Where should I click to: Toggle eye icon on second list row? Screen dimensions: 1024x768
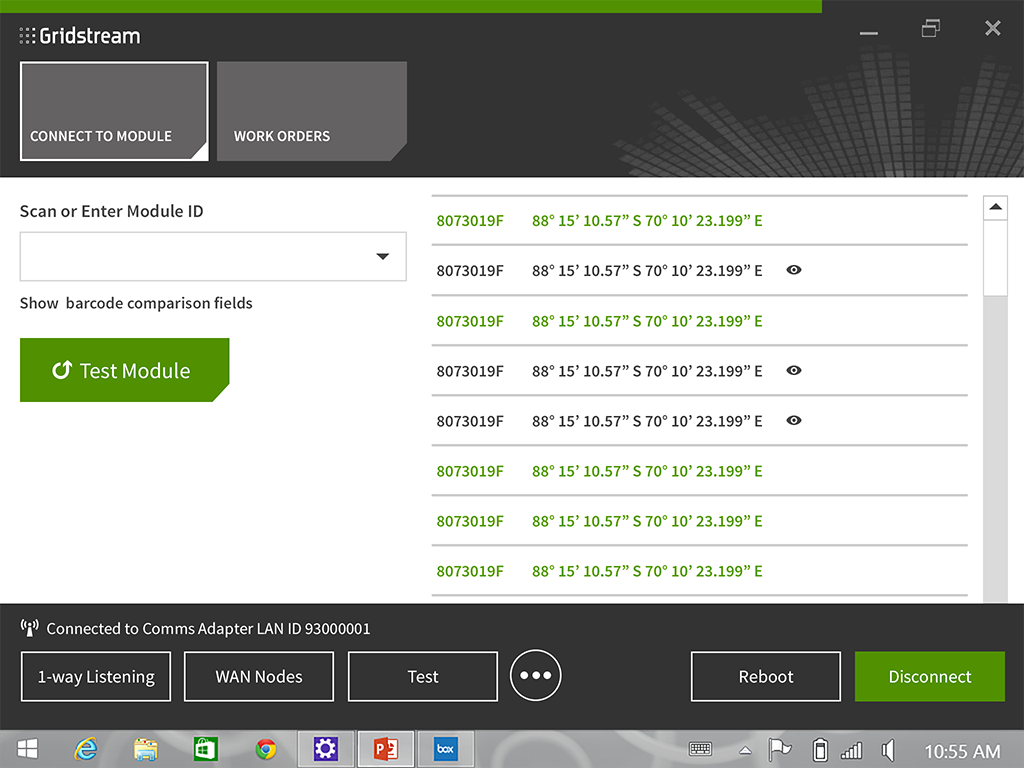click(x=794, y=270)
